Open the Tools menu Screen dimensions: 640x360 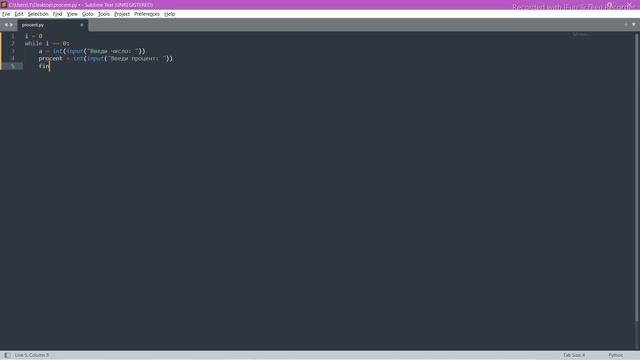coord(104,14)
